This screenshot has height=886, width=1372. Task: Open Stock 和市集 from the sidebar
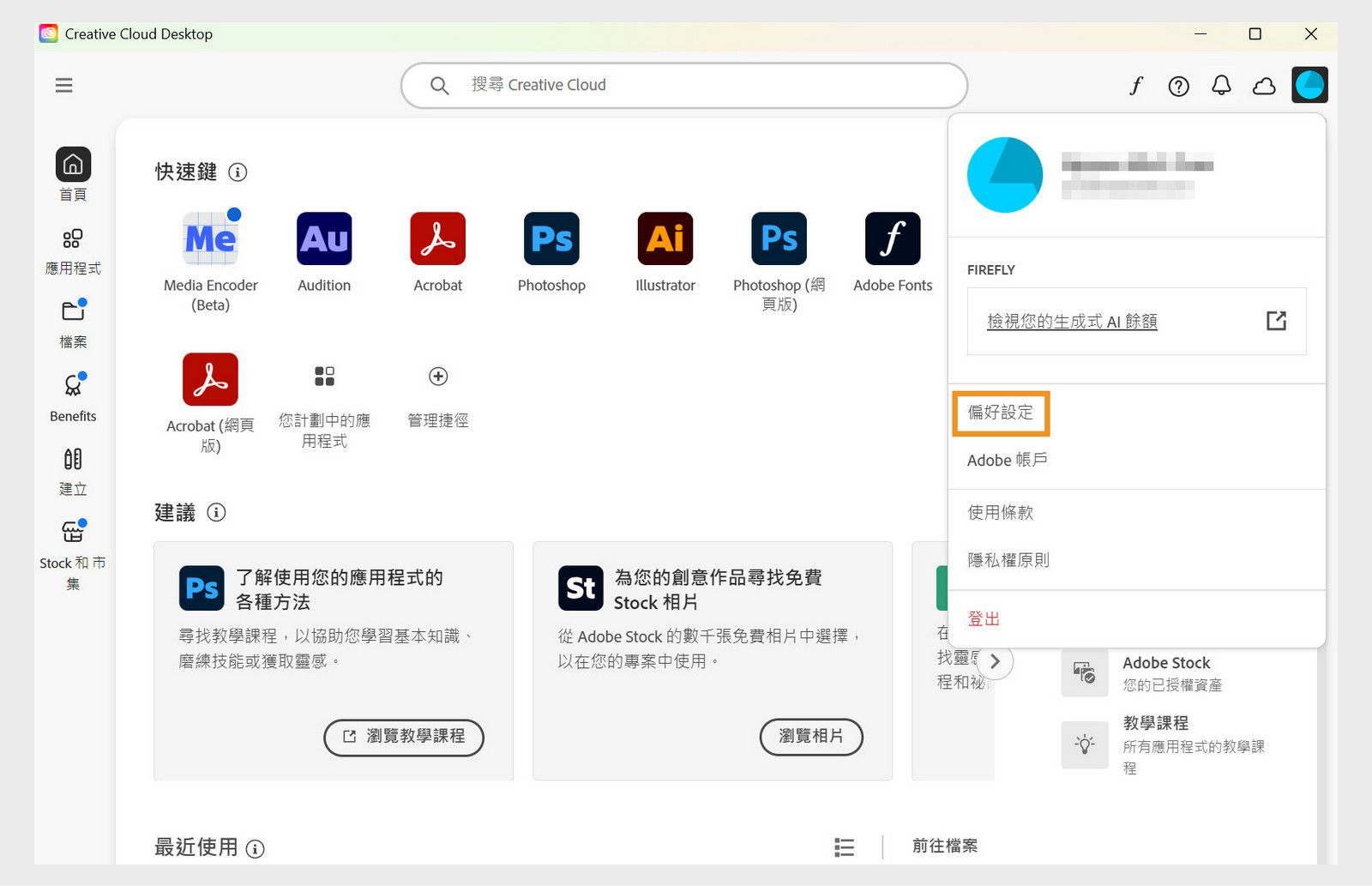point(73,549)
